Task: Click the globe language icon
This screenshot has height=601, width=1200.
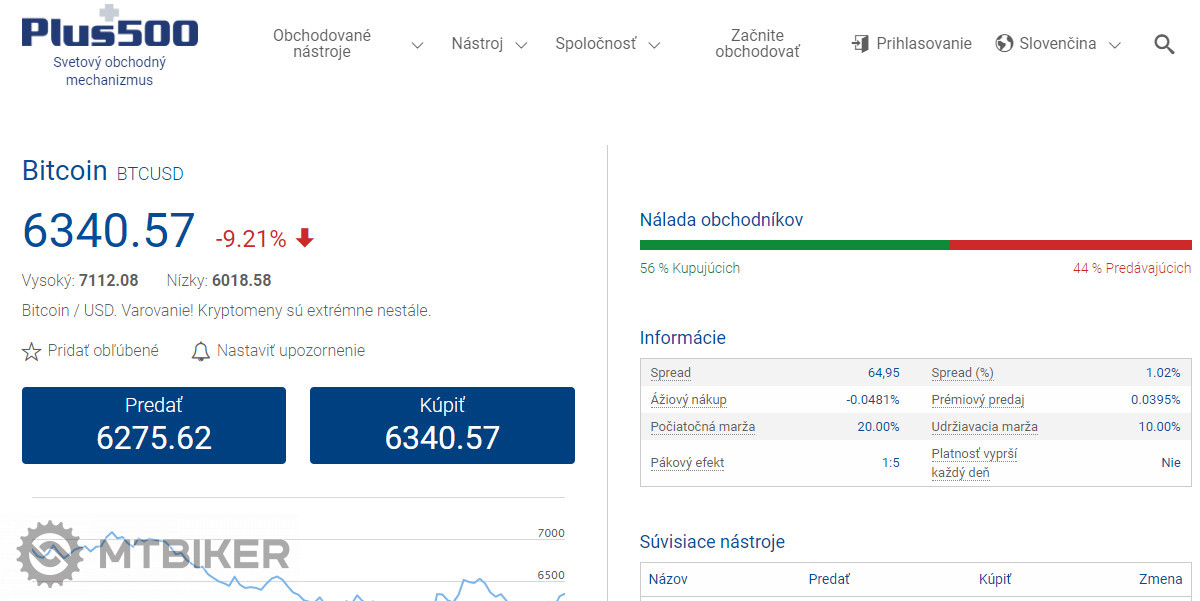Action: coord(1004,44)
